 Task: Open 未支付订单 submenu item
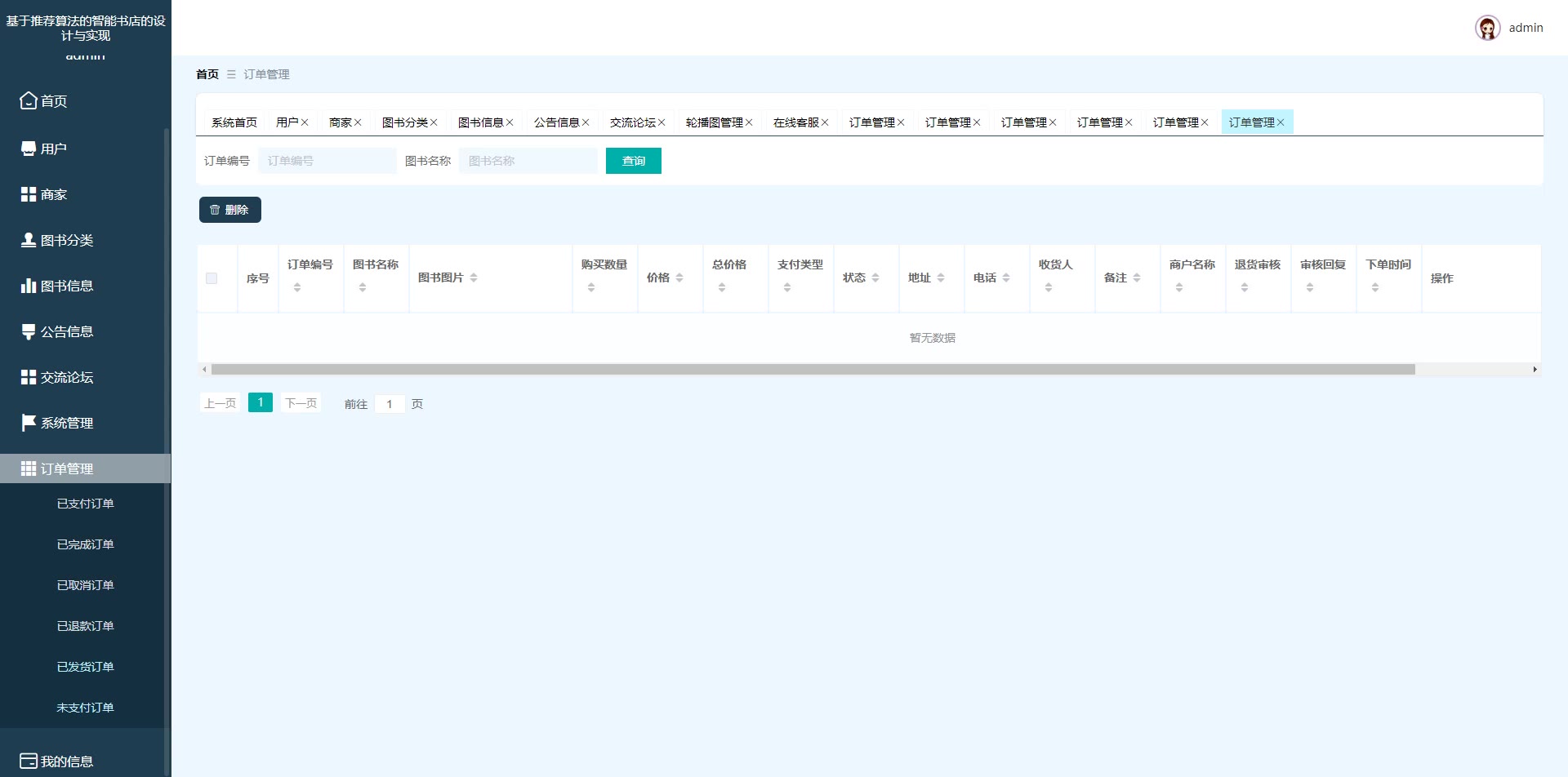85,708
